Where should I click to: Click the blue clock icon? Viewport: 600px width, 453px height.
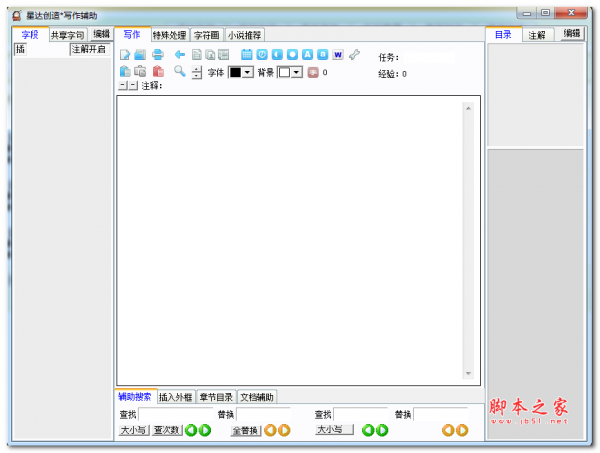coord(262,55)
